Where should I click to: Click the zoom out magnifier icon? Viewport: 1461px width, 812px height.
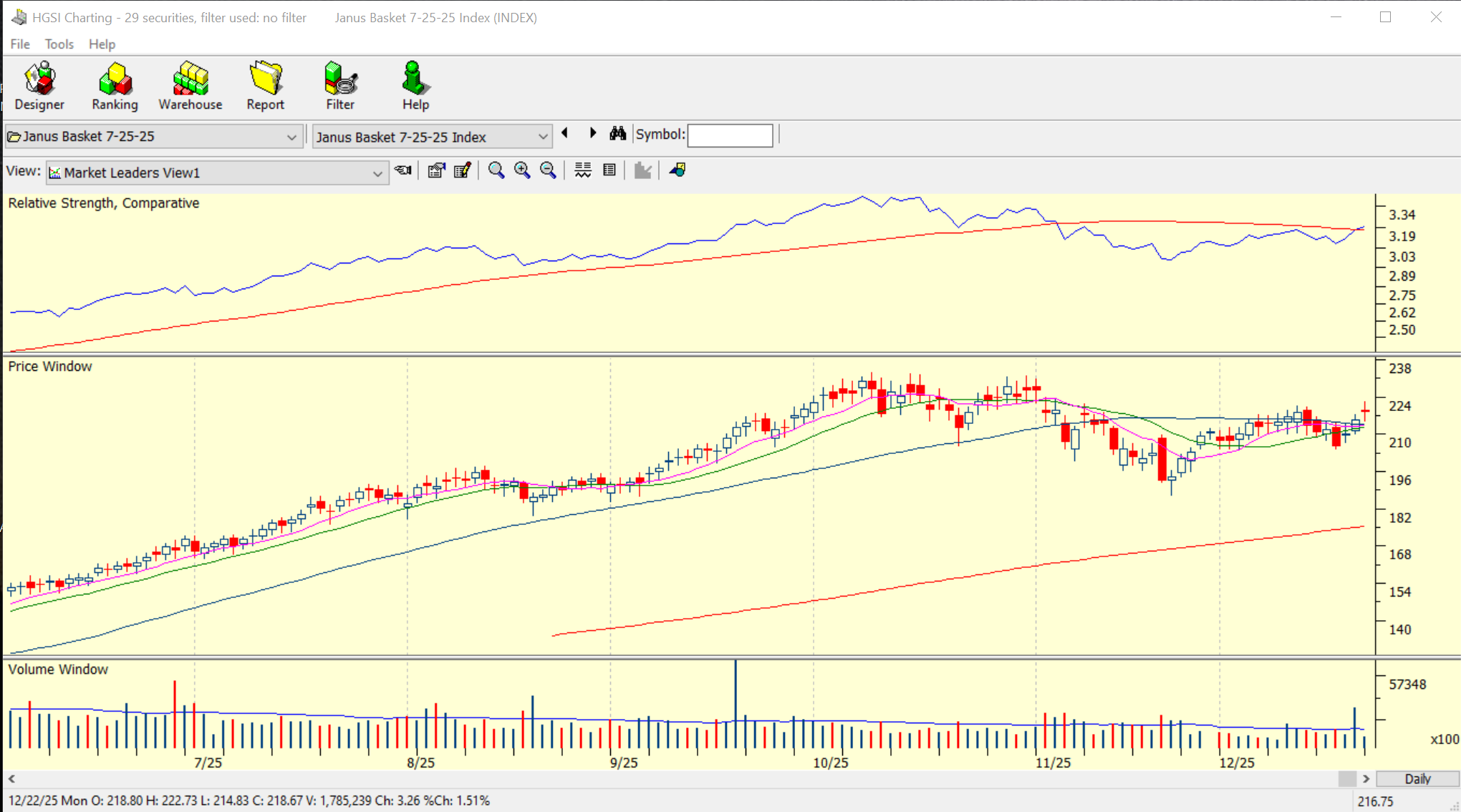[548, 170]
